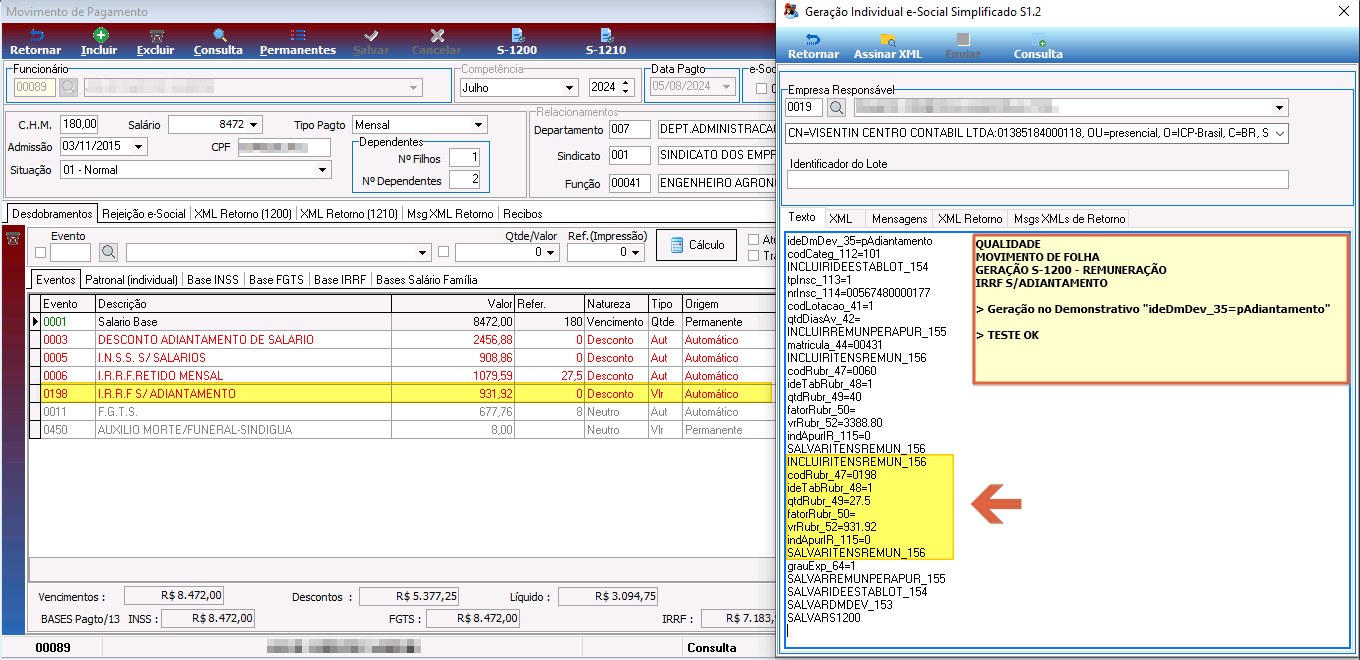Click the Natureza column header

pos(615,304)
